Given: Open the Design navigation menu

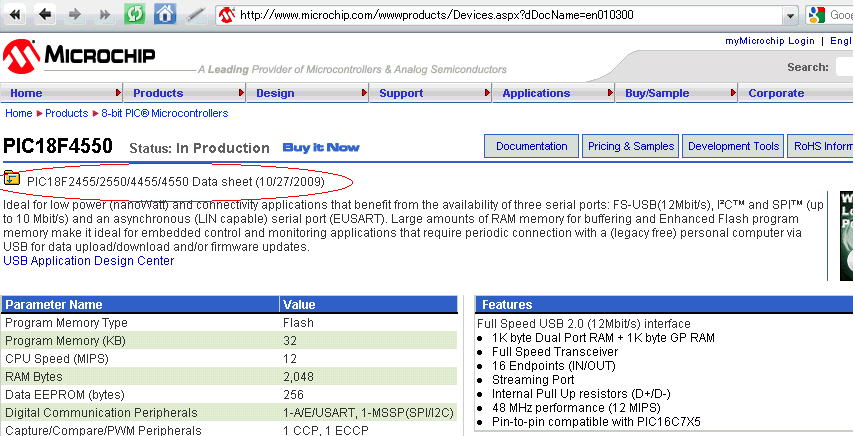Looking at the screenshot, I should (x=275, y=93).
